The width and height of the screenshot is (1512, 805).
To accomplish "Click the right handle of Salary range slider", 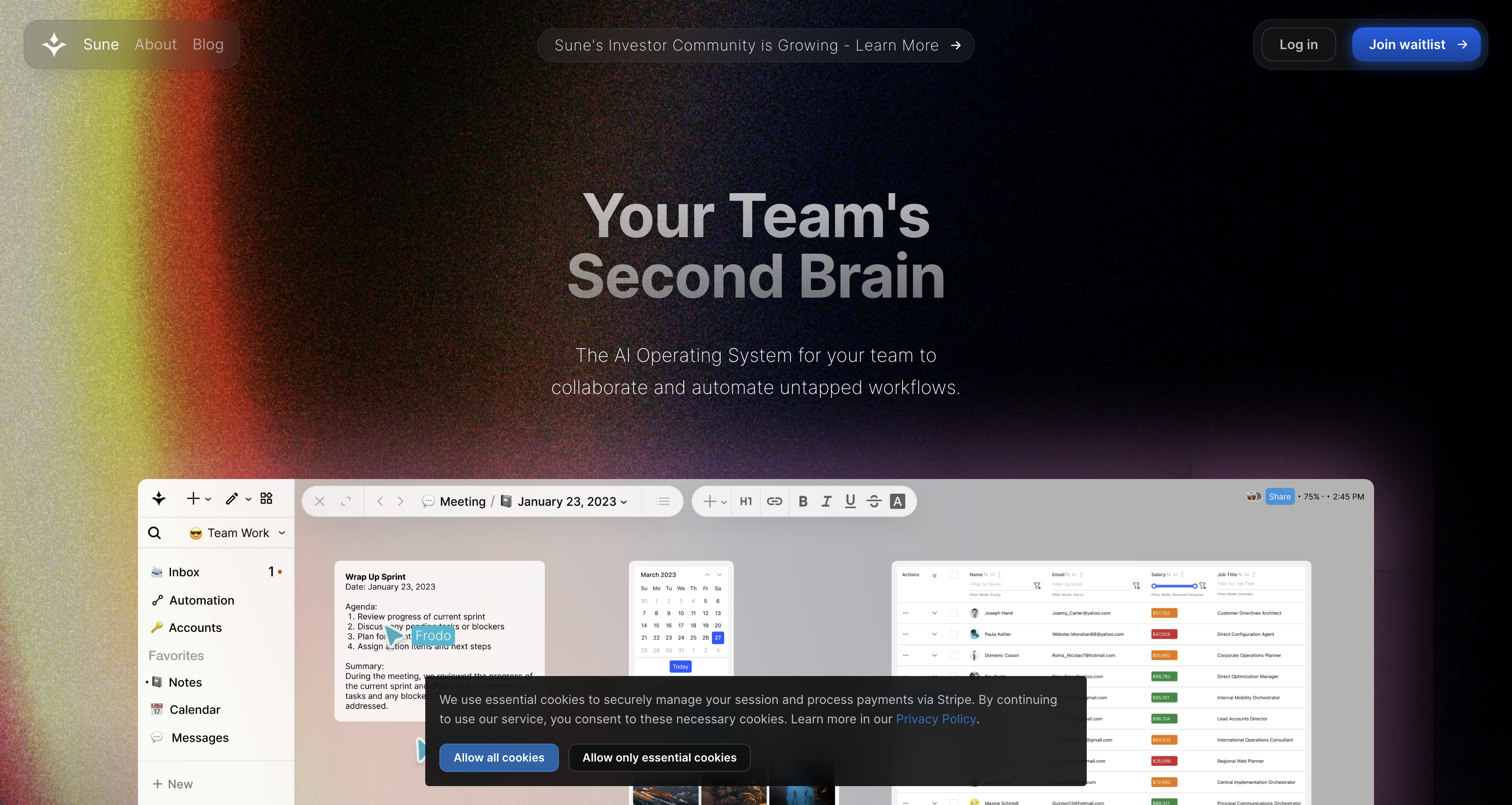I will pos(1194,585).
